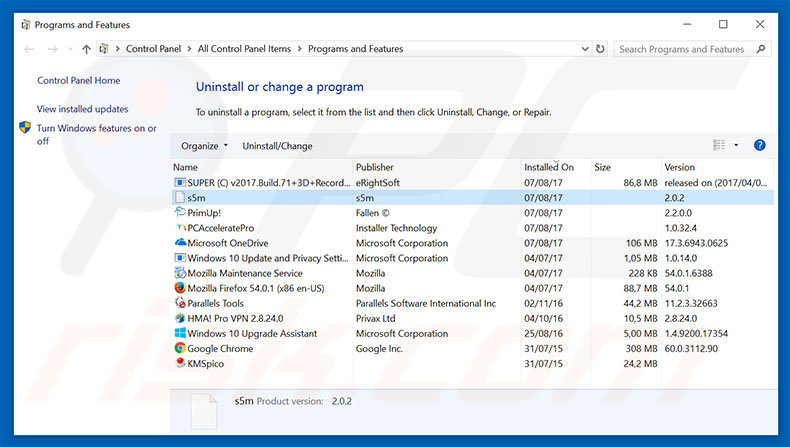The height and width of the screenshot is (447, 790).
Task: Navigate back with the left arrow
Action: [x=29, y=49]
